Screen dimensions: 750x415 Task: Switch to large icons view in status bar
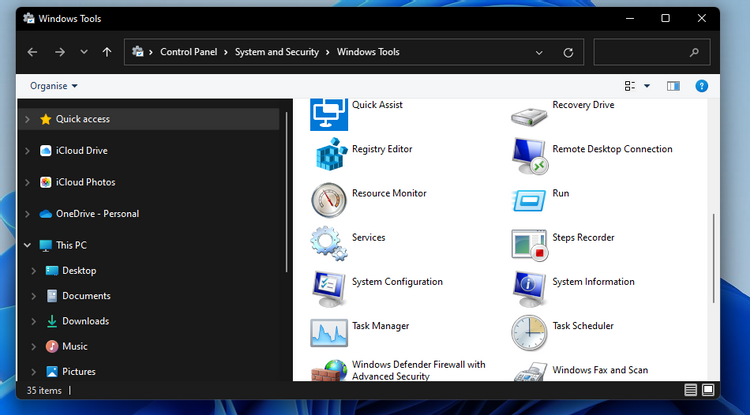point(708,390)
